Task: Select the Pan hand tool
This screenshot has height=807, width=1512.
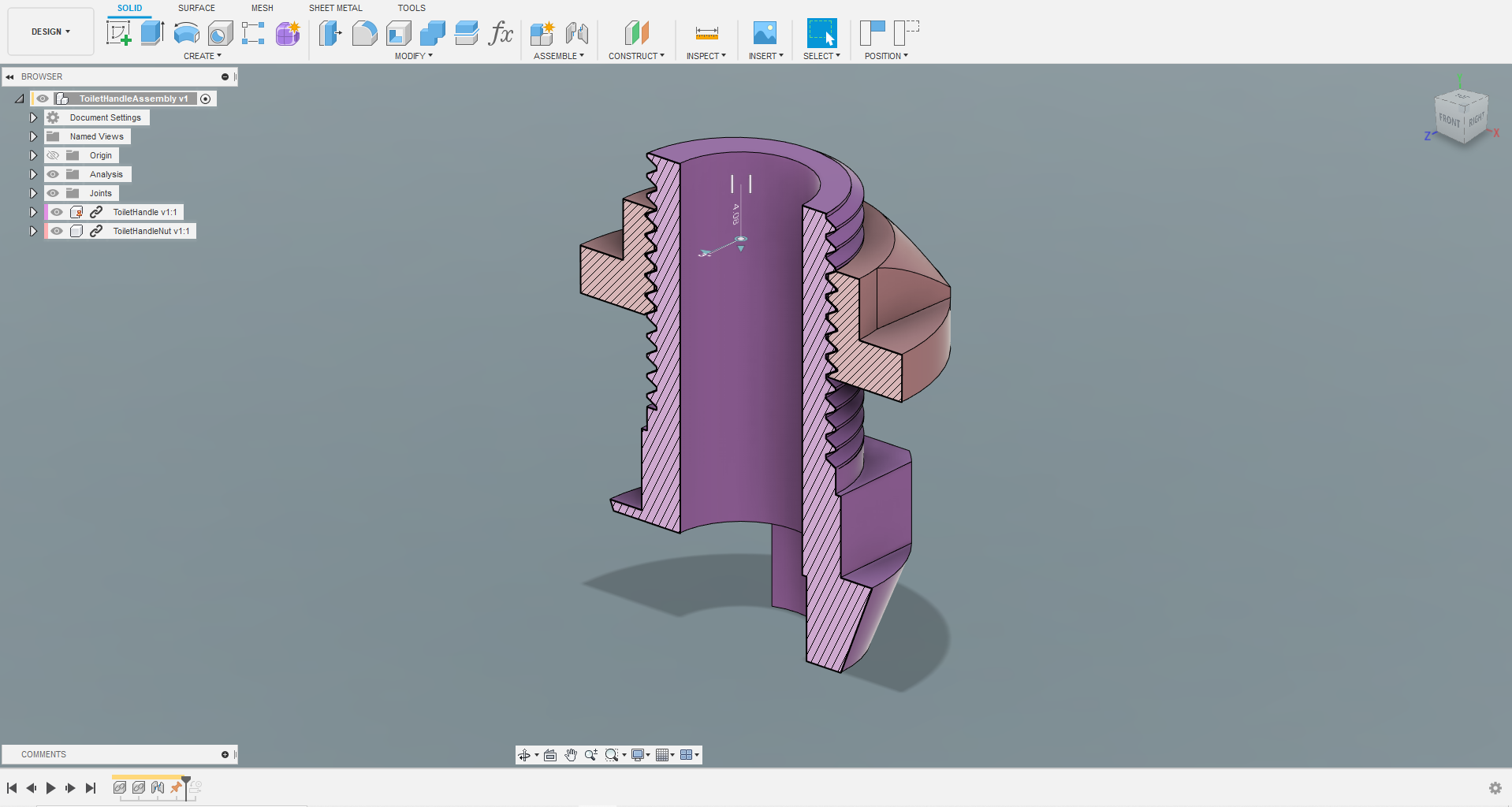Action: (571, 755)
